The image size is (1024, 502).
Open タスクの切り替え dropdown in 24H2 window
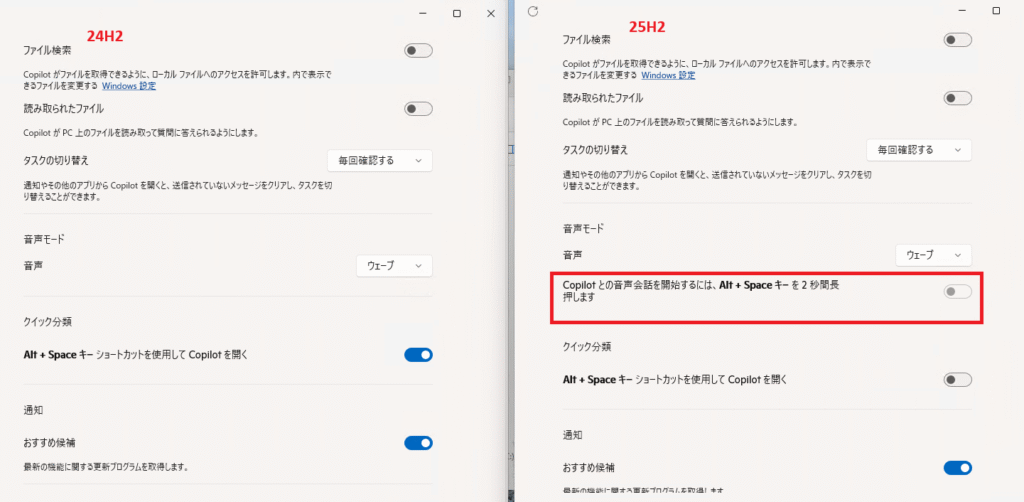379,160
